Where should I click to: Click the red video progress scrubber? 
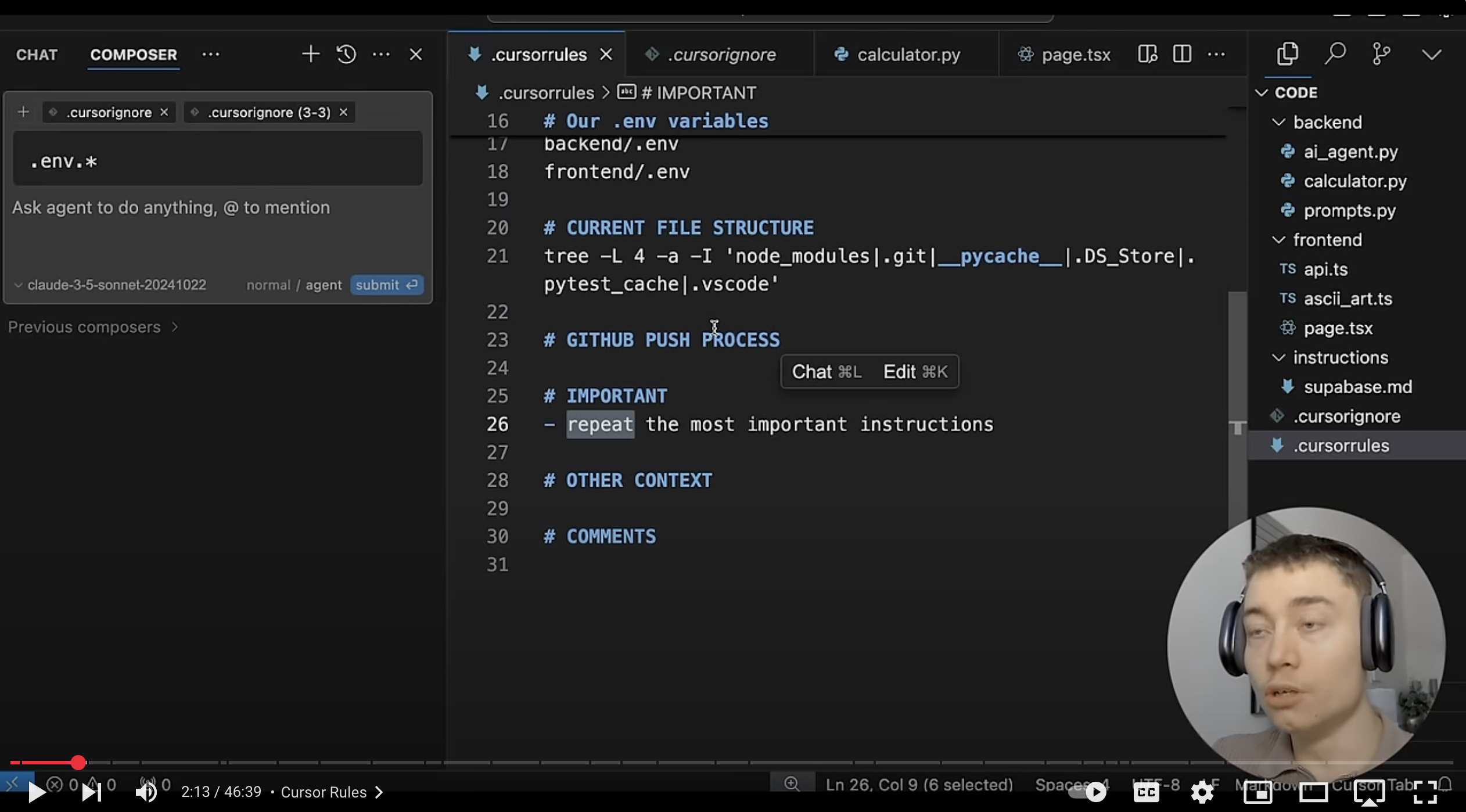click(x=78, y=763)
